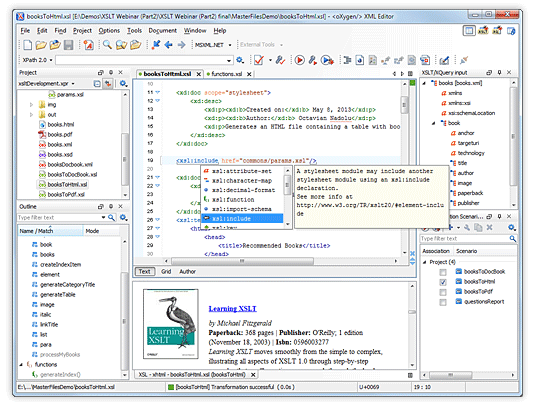Viewport: 534px width, 406px height.
Task: Open the Learning XSLT link
Action: pos(232,309)
